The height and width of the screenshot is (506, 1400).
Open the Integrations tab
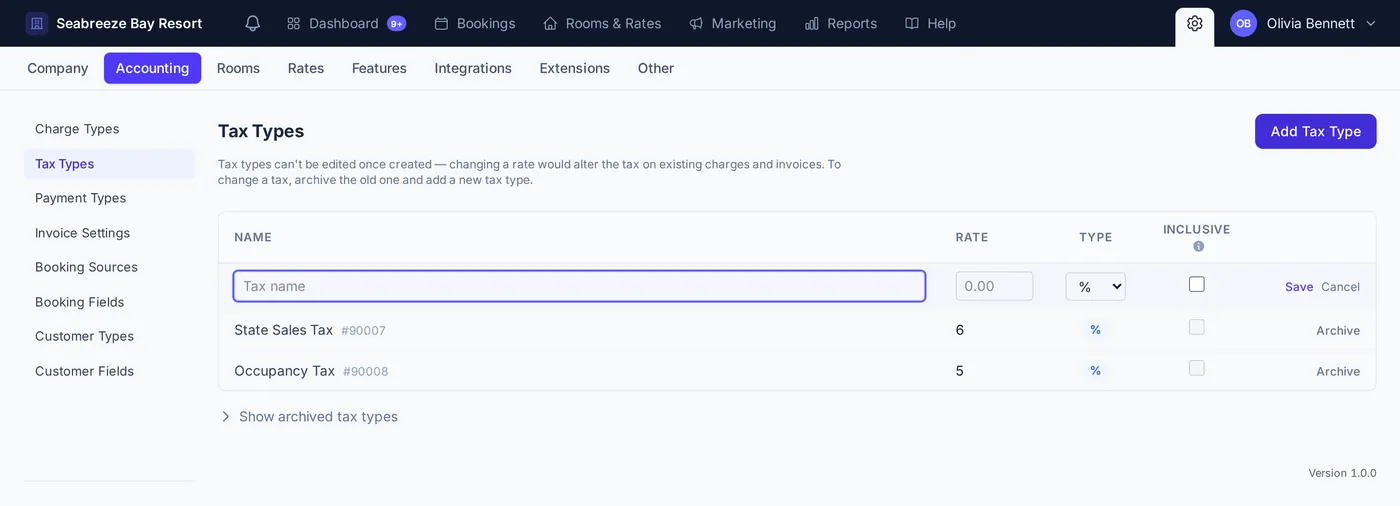473,68
